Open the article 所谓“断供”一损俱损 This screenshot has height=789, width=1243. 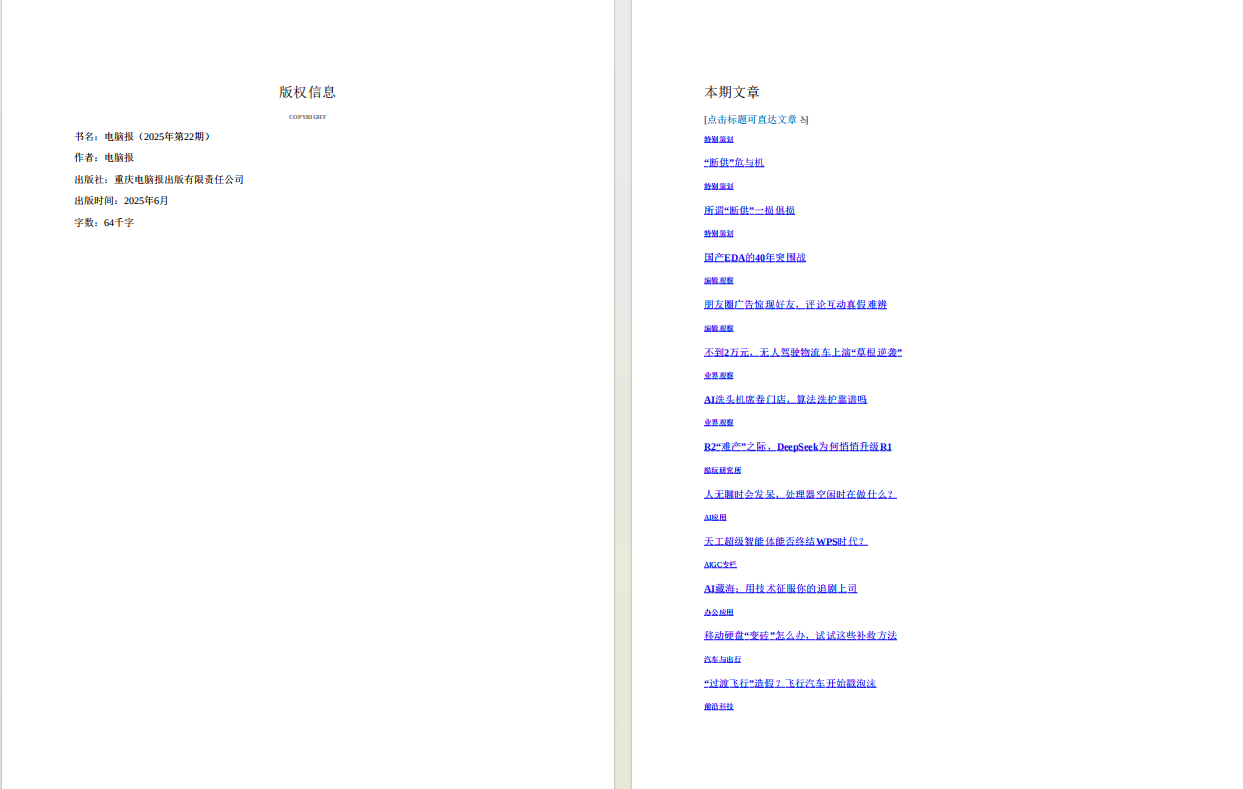749,210
